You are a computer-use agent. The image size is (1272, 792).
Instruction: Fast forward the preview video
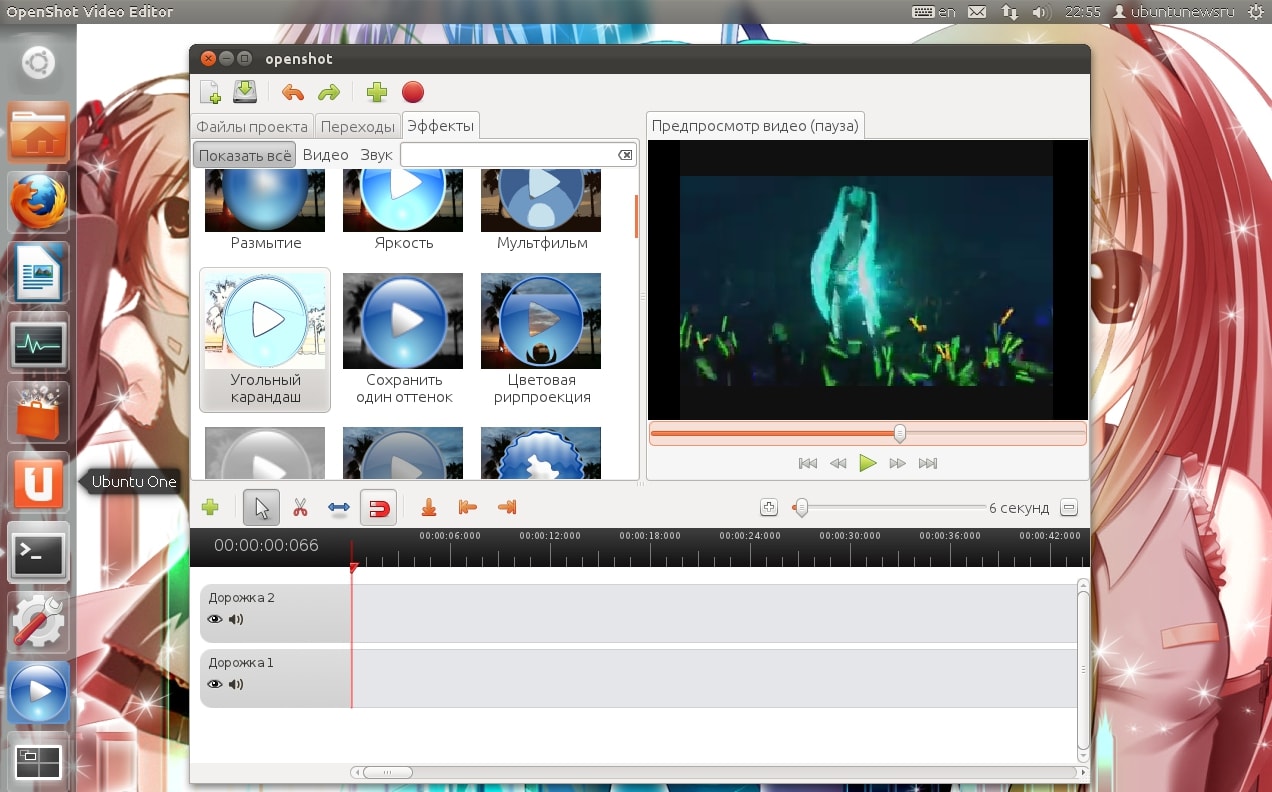point(898,463)
